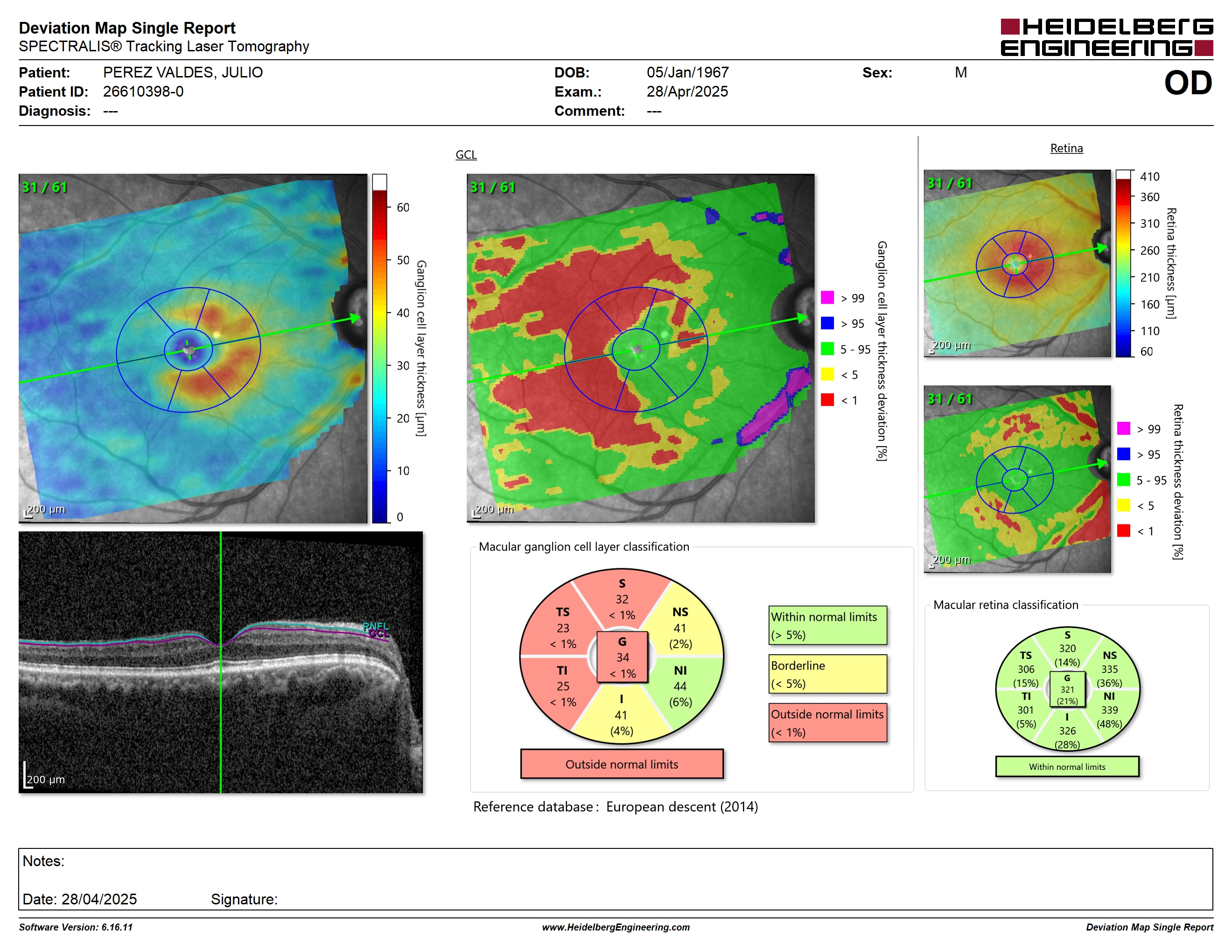The height and width of the screenshot is (952, 1232).
Task: Click the red < 1 retina legend swatch
Action: point(1123,530)
